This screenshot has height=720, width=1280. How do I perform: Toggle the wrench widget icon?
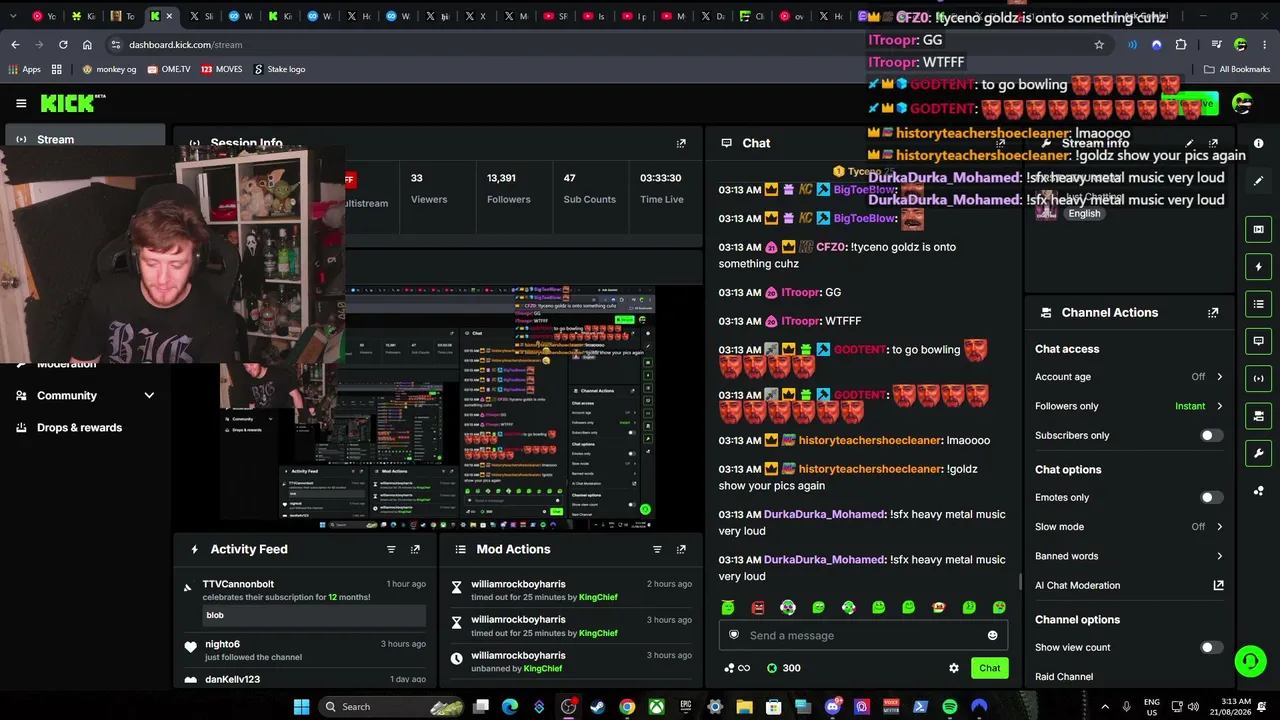(x=1258, y=453)
